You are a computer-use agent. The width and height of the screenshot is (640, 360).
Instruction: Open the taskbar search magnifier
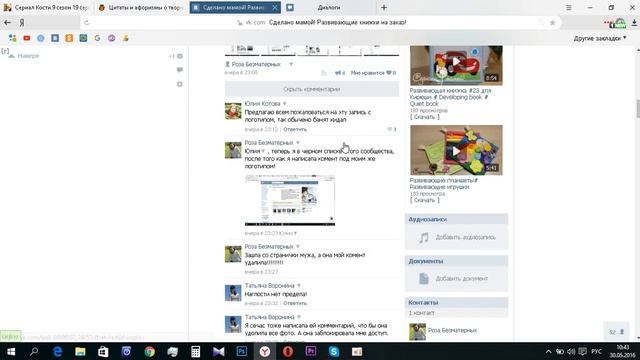click(34, 351)
